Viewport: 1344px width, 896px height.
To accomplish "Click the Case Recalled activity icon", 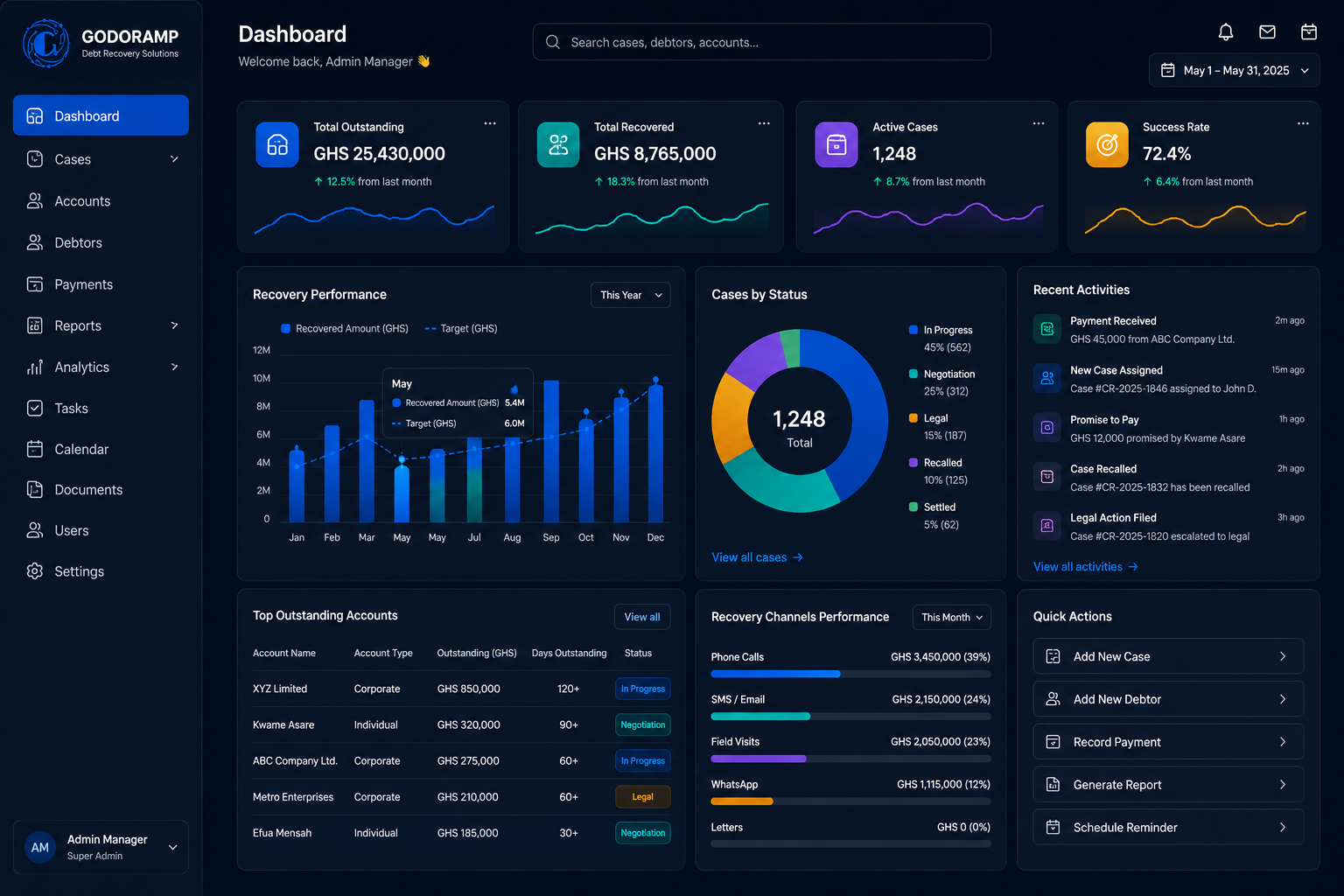I will (1046, 477).
